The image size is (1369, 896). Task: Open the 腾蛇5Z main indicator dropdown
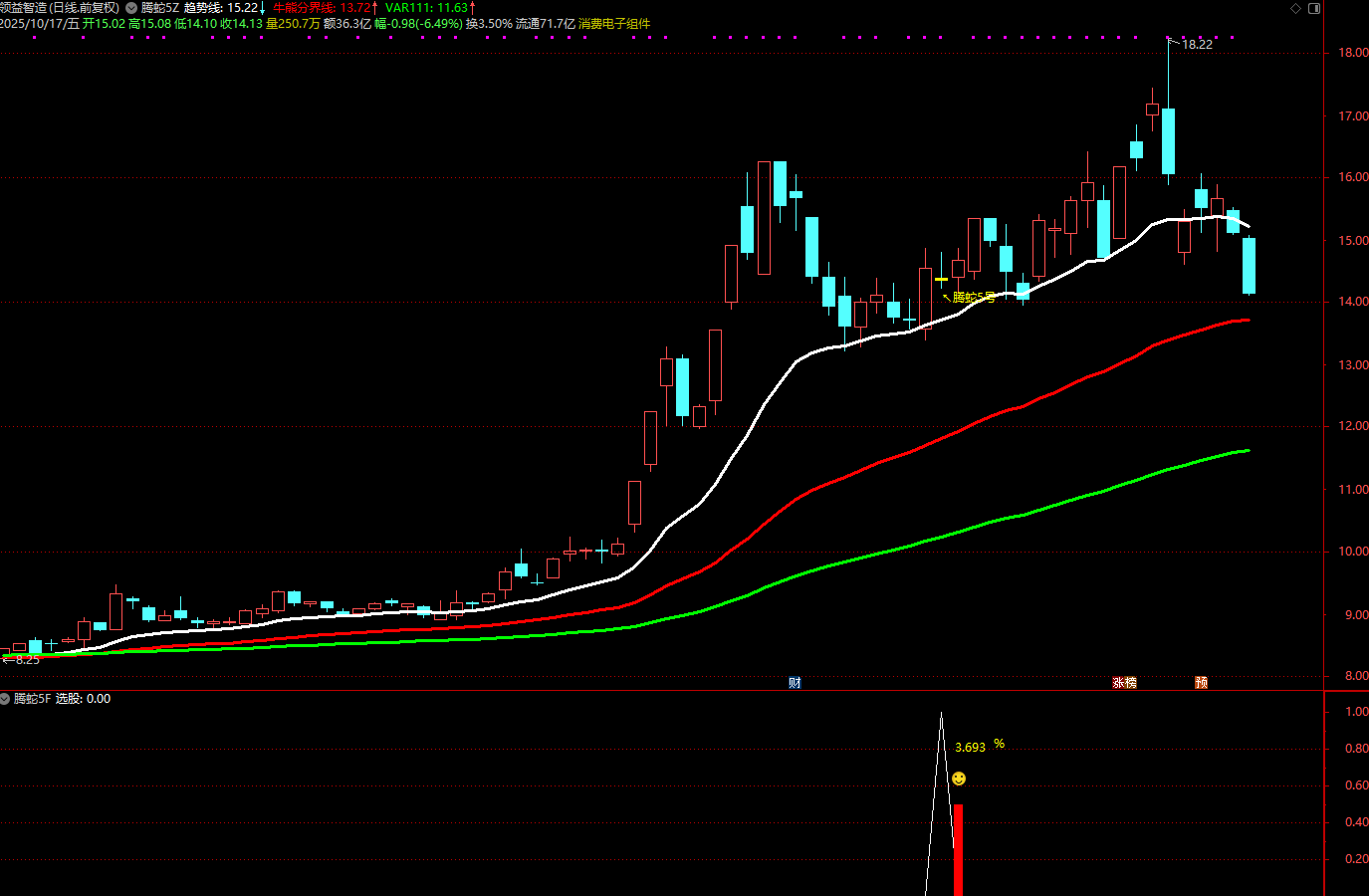click(131, 8)
